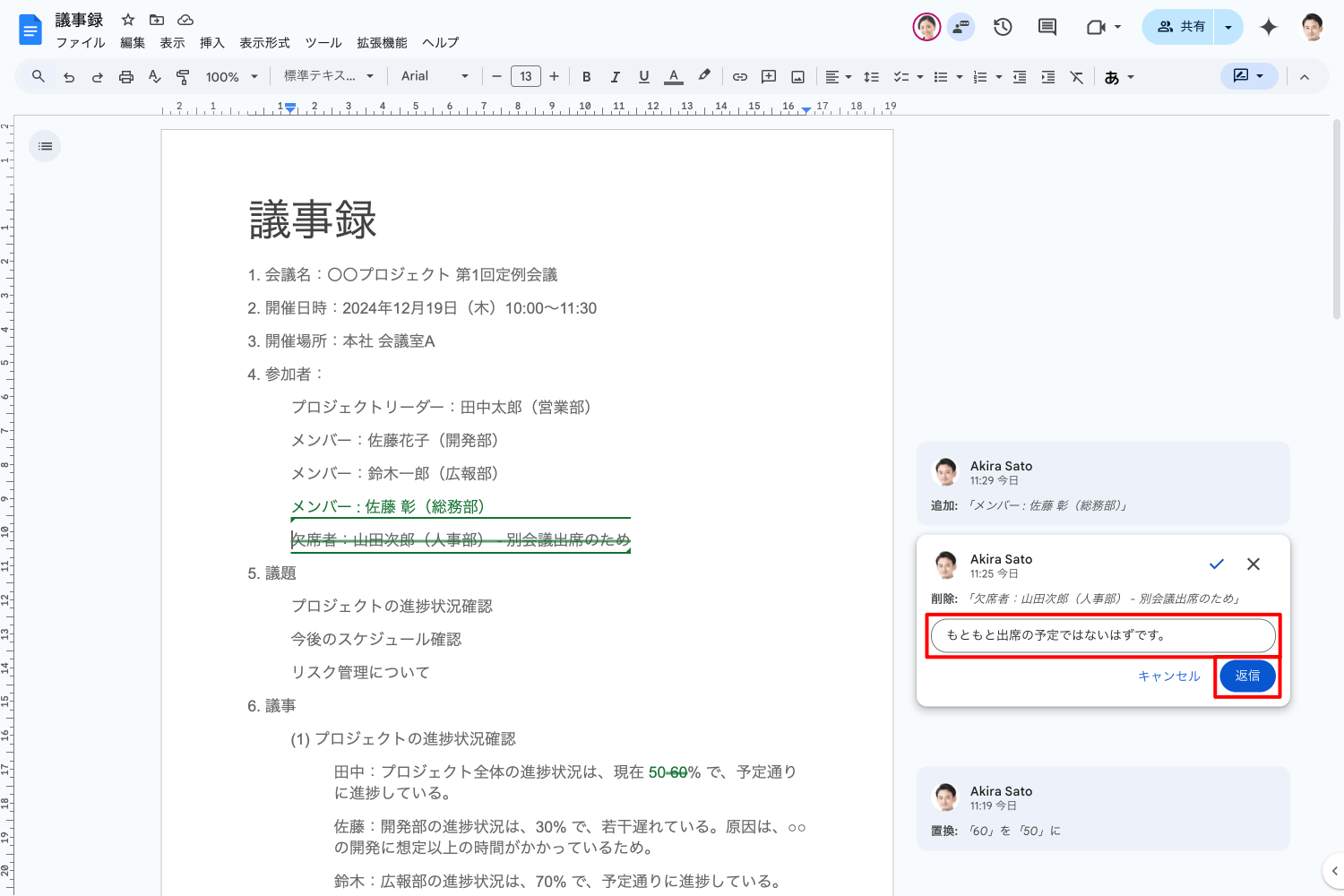
Task: Open the 表示形式 menu
Action: point(264,43)
